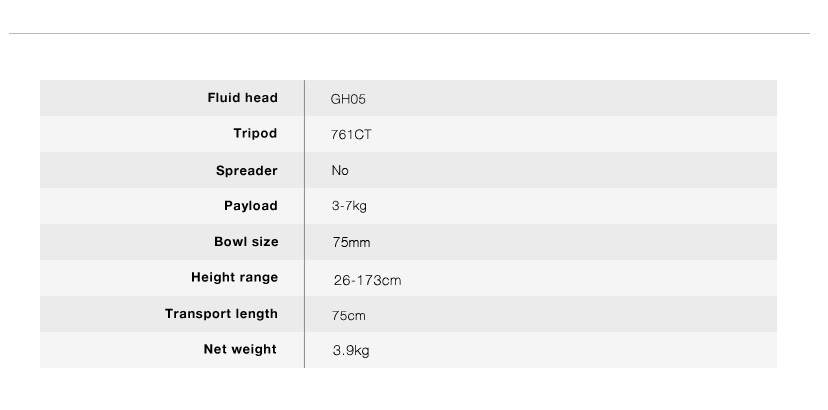The height and width of the screenshot is (410, 828).
Task: Click the 'Bowl size' label
Action: click(246, 242)
